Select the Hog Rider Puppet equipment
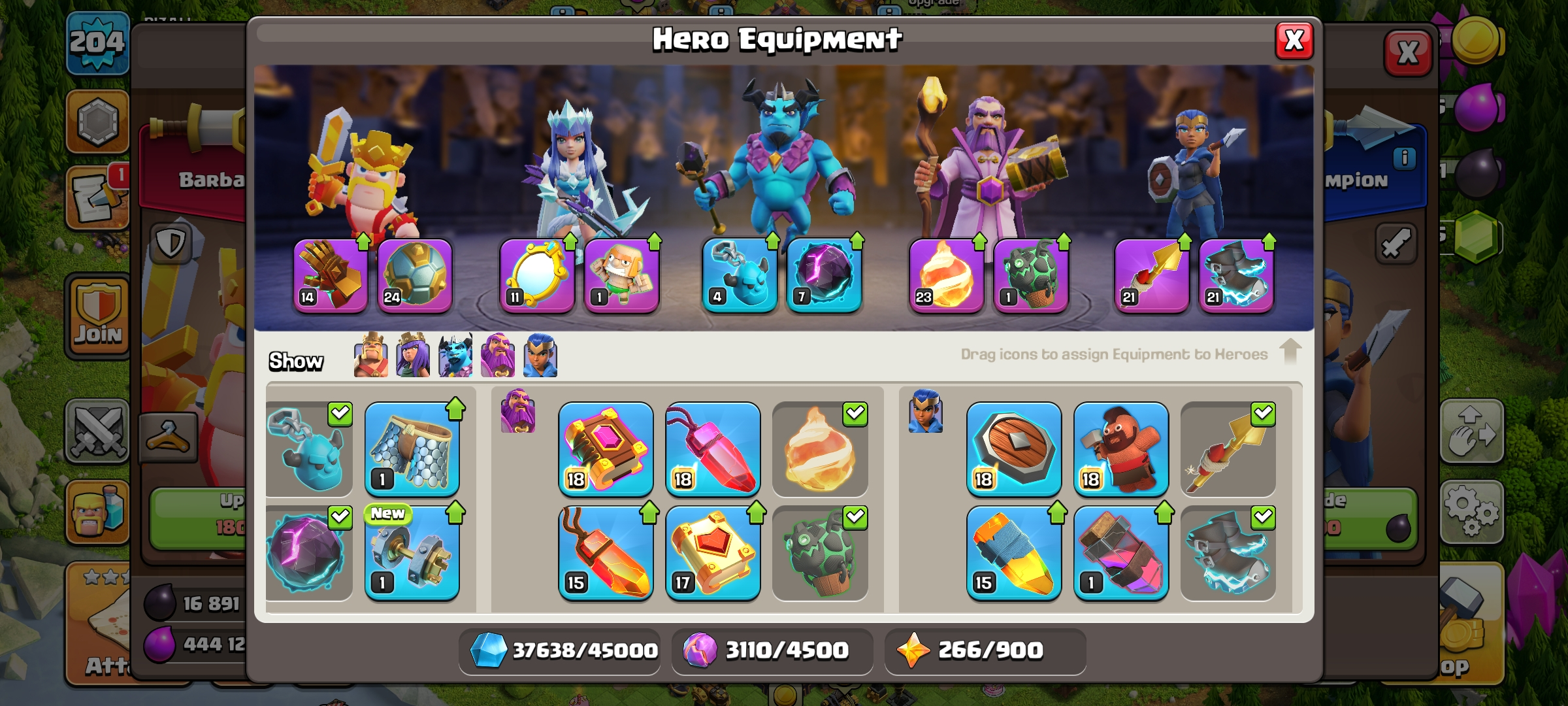The width and height of the screenshot is (1568, 706). (1121, 449)
